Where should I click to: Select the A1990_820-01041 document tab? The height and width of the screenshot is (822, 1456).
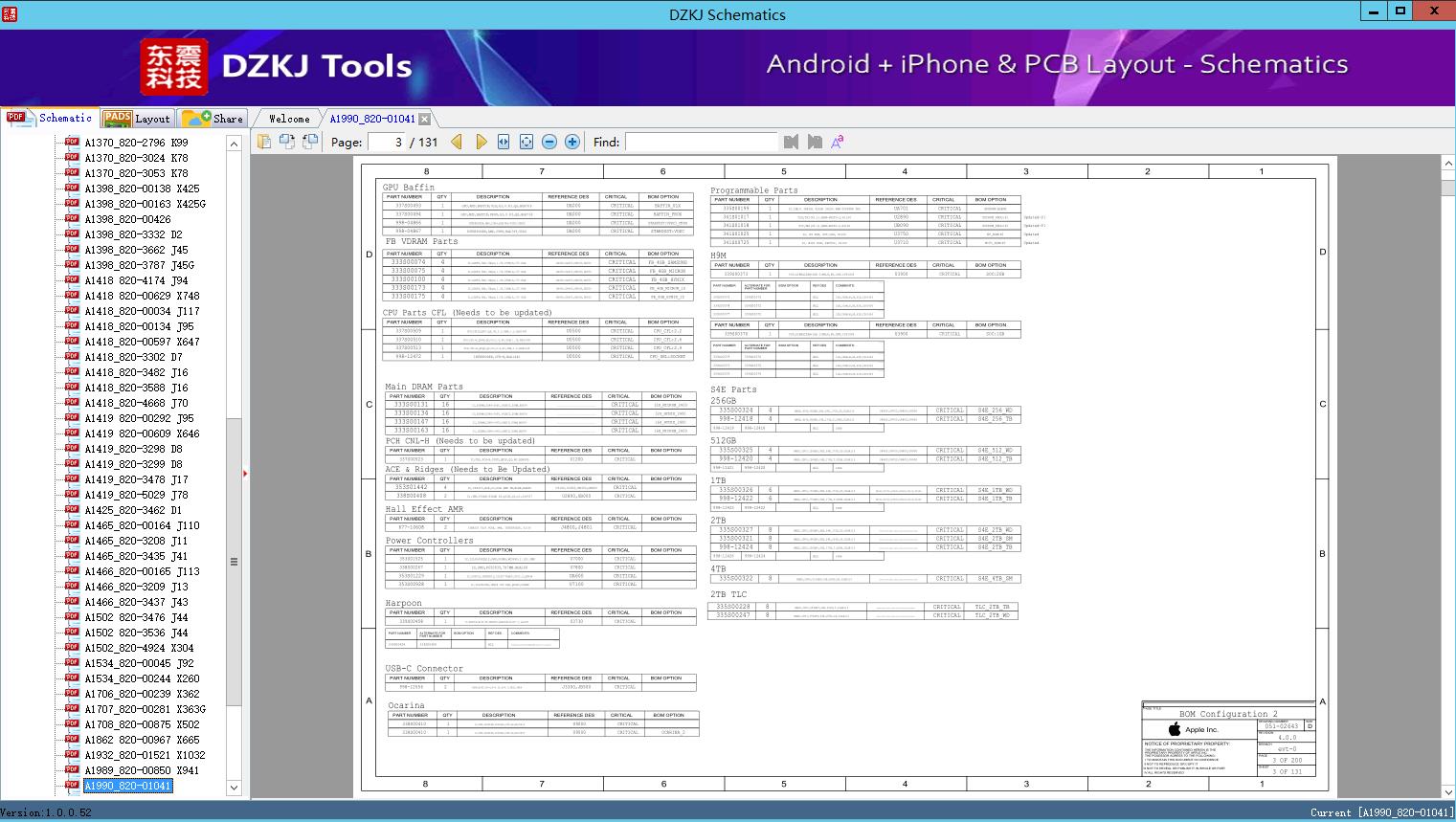[x=372, y=119]
